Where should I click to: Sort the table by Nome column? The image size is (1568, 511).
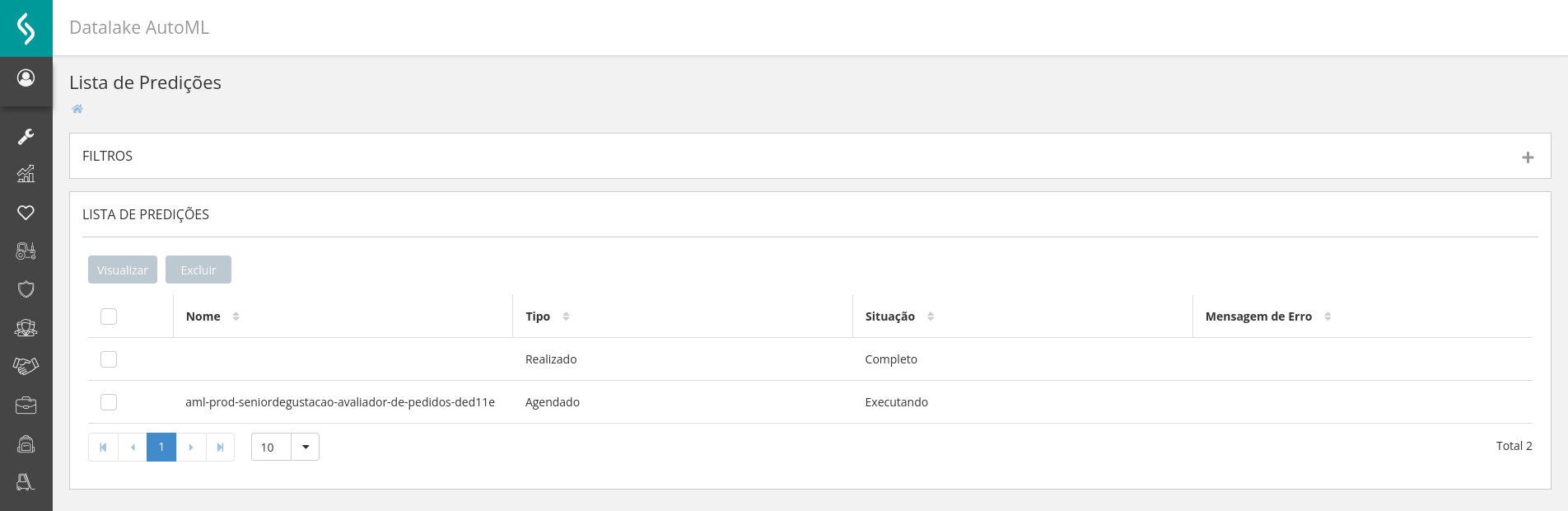(236, 316)
